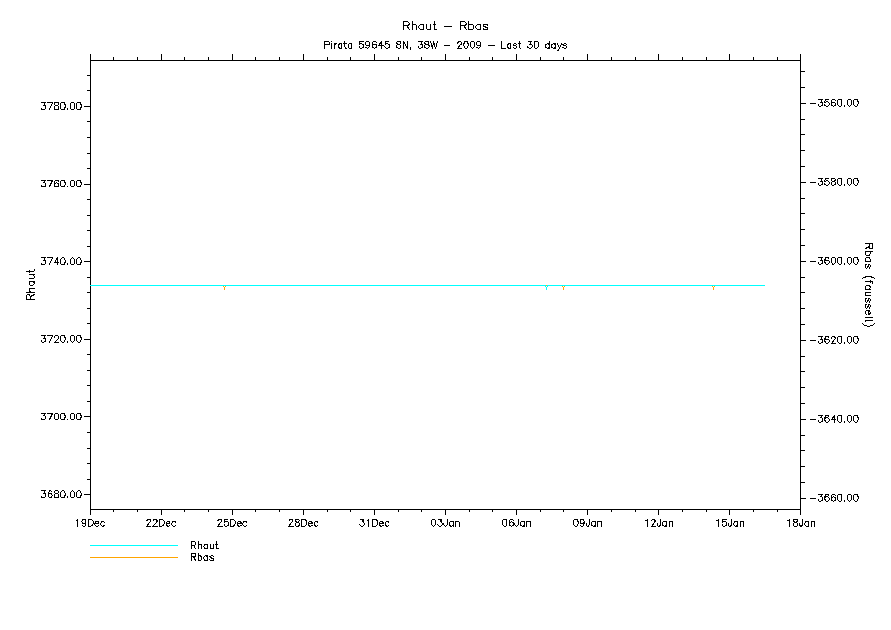Click the left axis label Rhaut
Viewport: 891px width, 630px height.
[31, 285]
